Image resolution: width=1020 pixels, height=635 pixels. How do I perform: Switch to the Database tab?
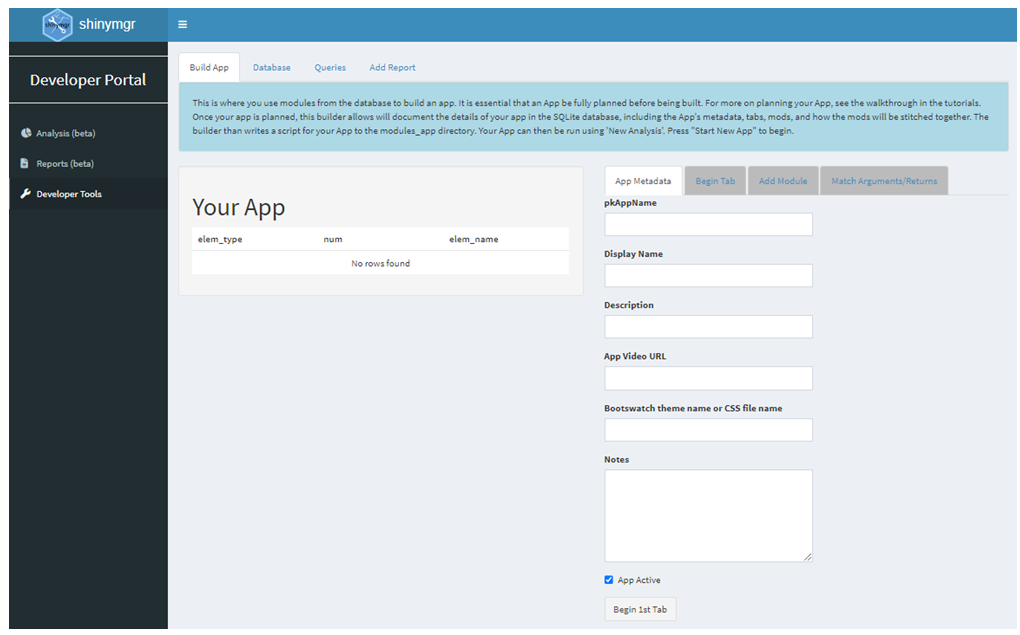point(271,67)
